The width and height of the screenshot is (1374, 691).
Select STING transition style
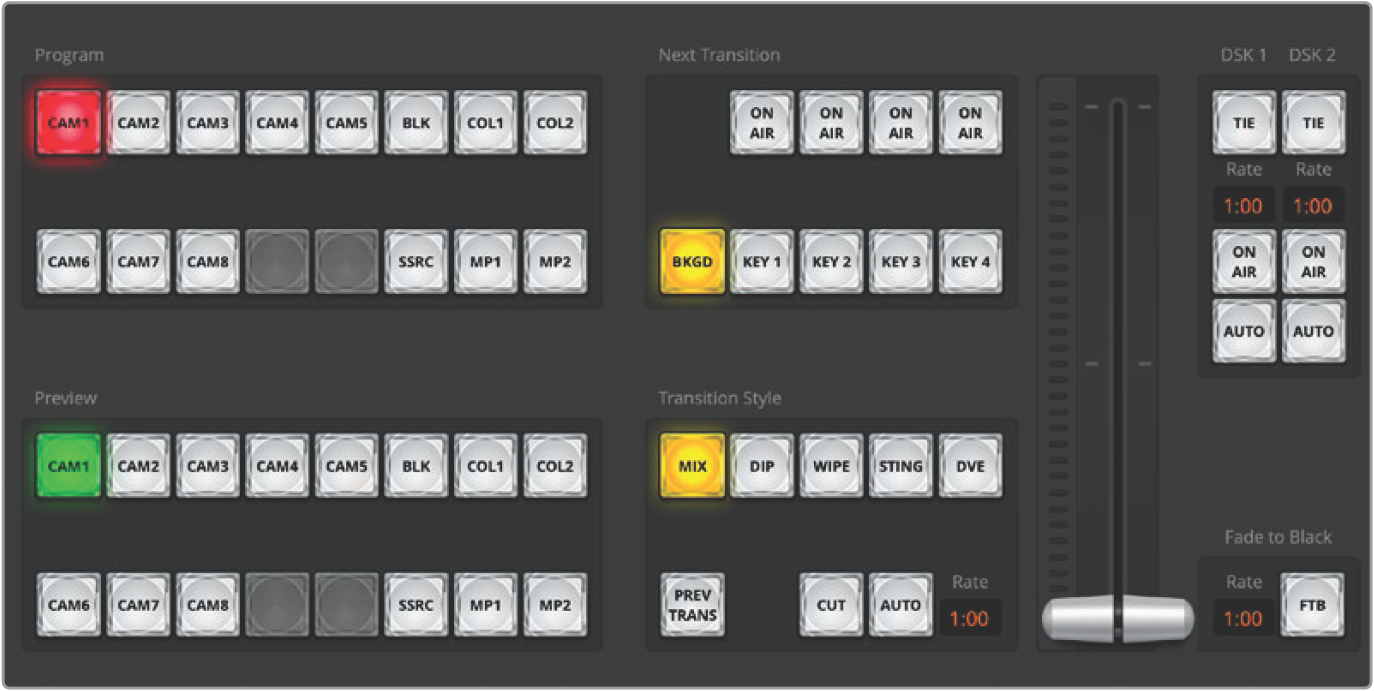(x=900, y=466)
